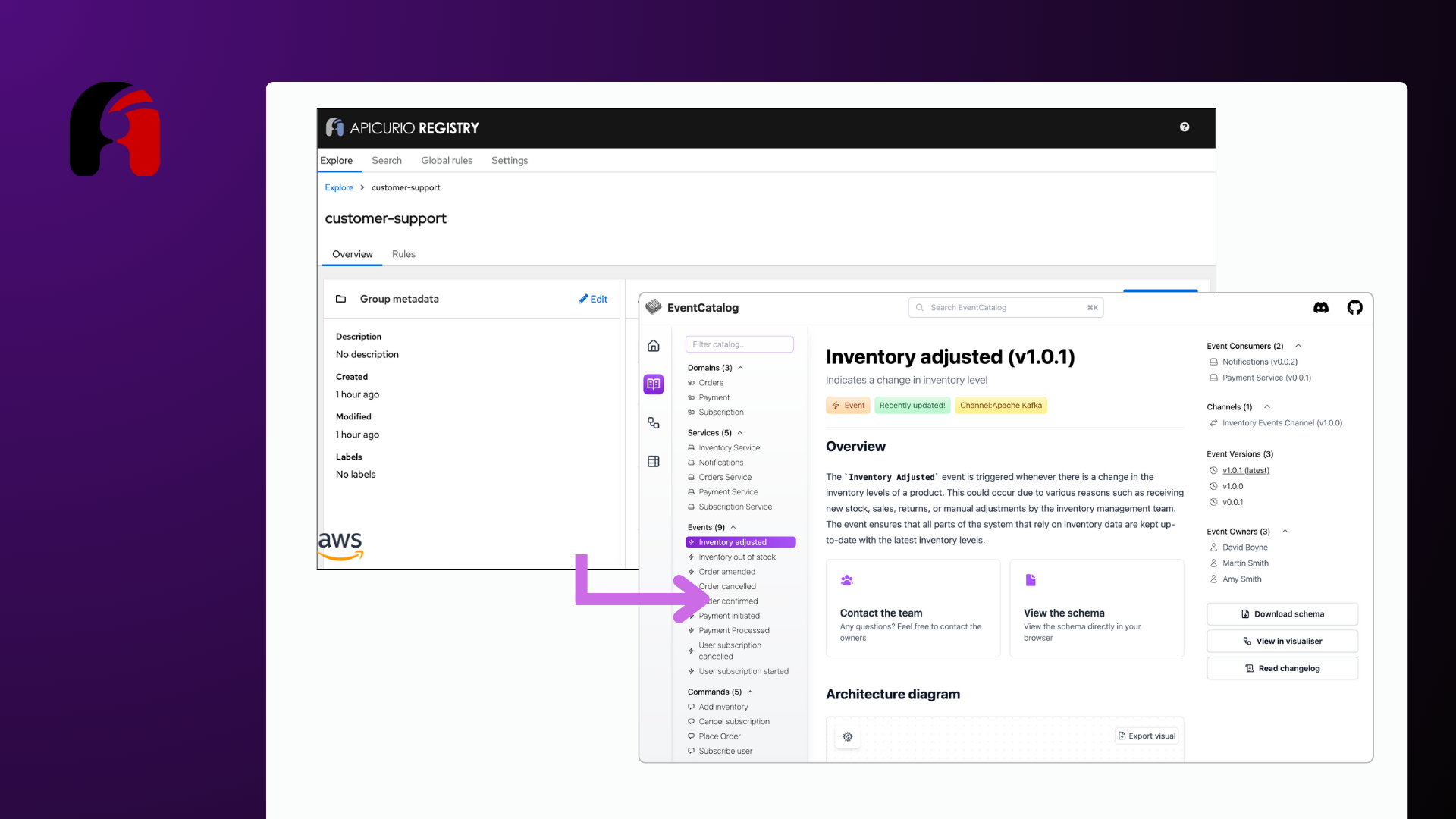The height and width of the screenshot is (819, 1456).
Task: Click the Search EventCatalog input field
Action: (1006, 307)
